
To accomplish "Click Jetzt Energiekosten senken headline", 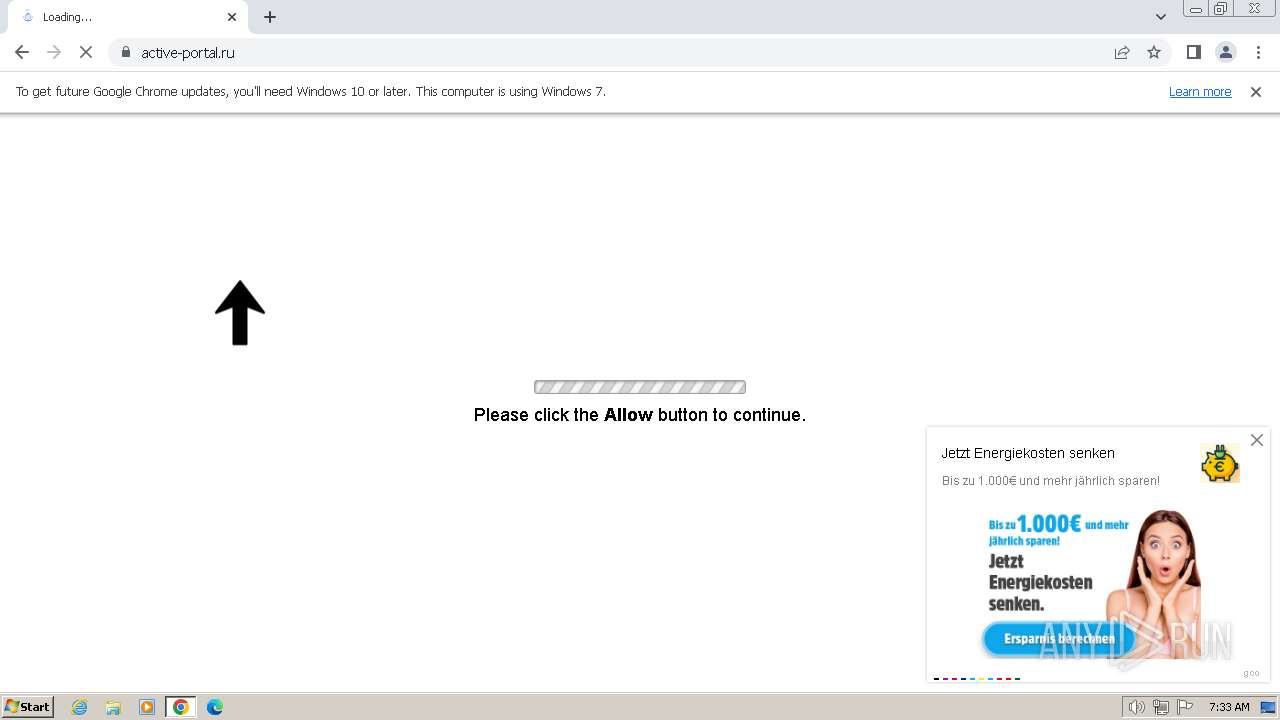I will pyautogui.click(x=1028, y=453).
